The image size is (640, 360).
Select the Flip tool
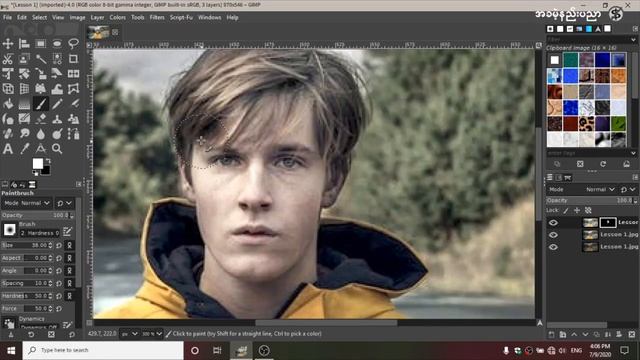pyautogui.click(x=73, y=74)
